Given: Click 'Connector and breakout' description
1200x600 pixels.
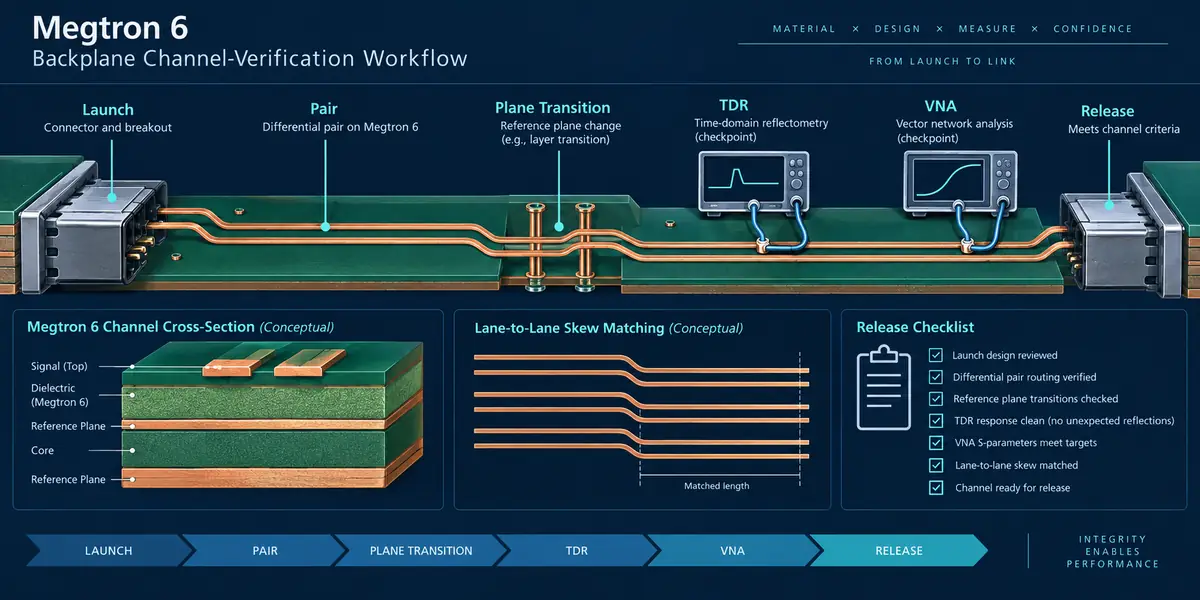Looking at the screenshot, I should [x=107, y=128].
